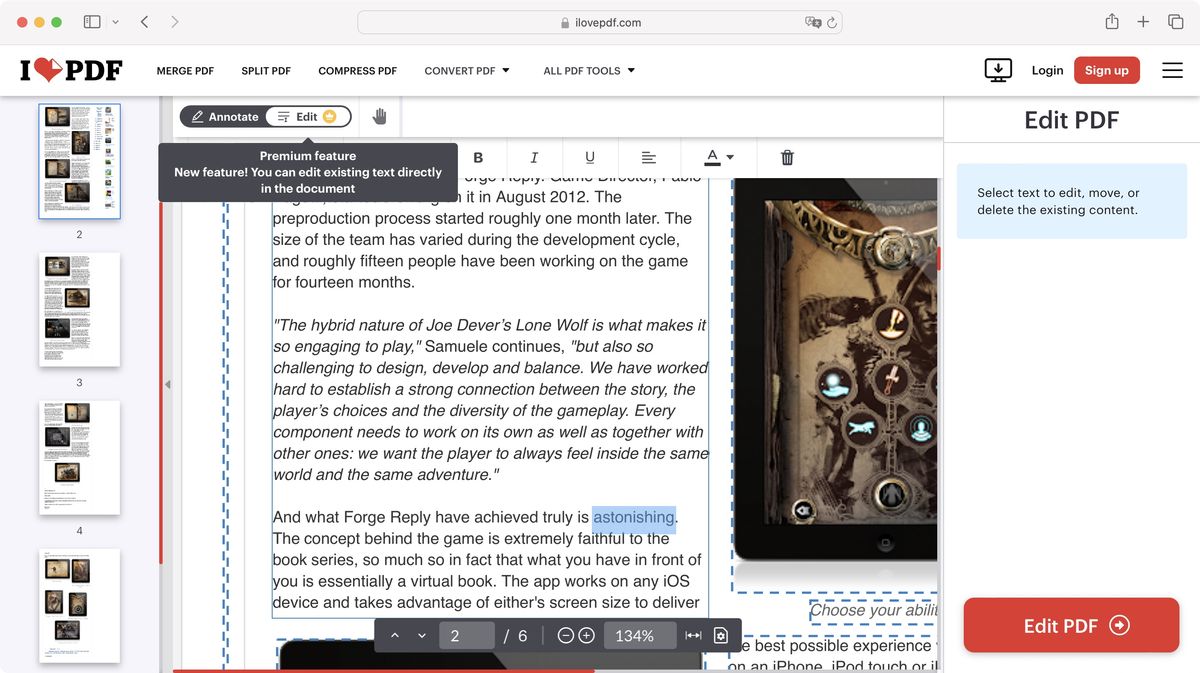Open page 3 from the thumbnail panel
The height and width of the screenshot is (673, 1200).
pyautogui.click(x=79, y=310)
